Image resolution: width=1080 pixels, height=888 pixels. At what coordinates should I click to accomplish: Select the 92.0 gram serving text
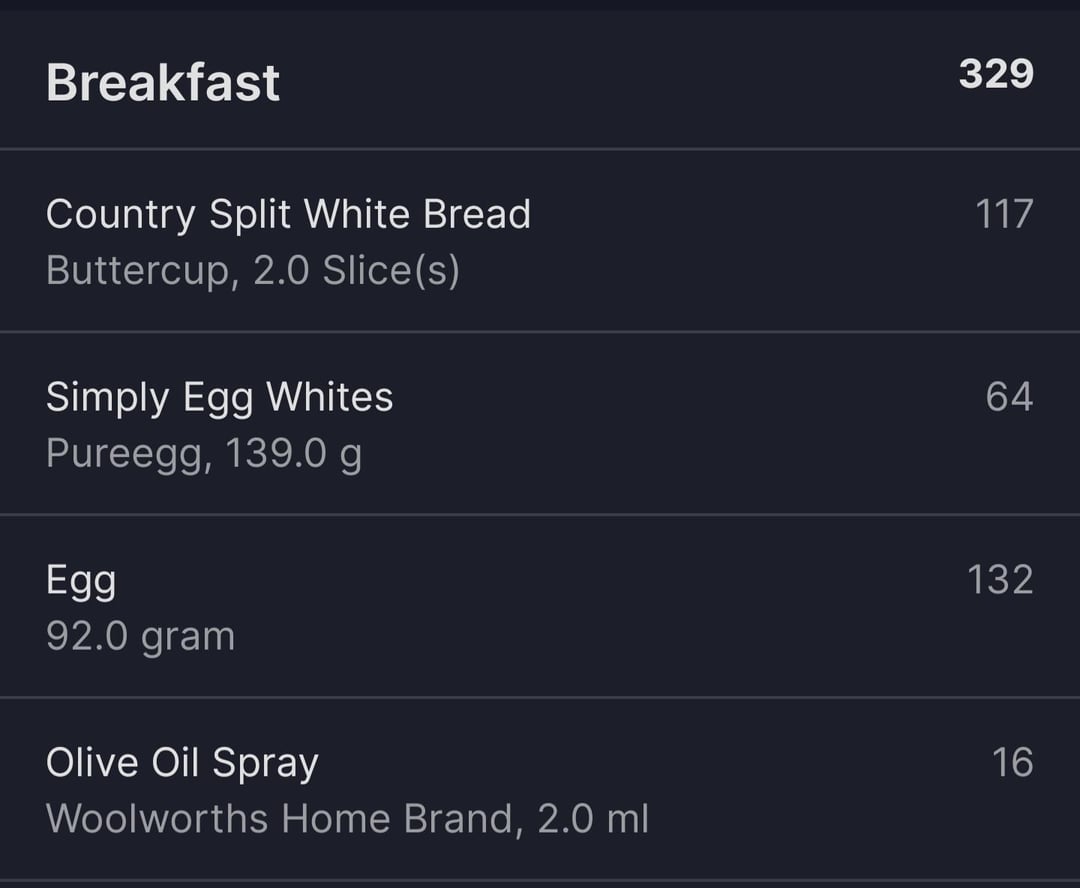coord(141,637)
